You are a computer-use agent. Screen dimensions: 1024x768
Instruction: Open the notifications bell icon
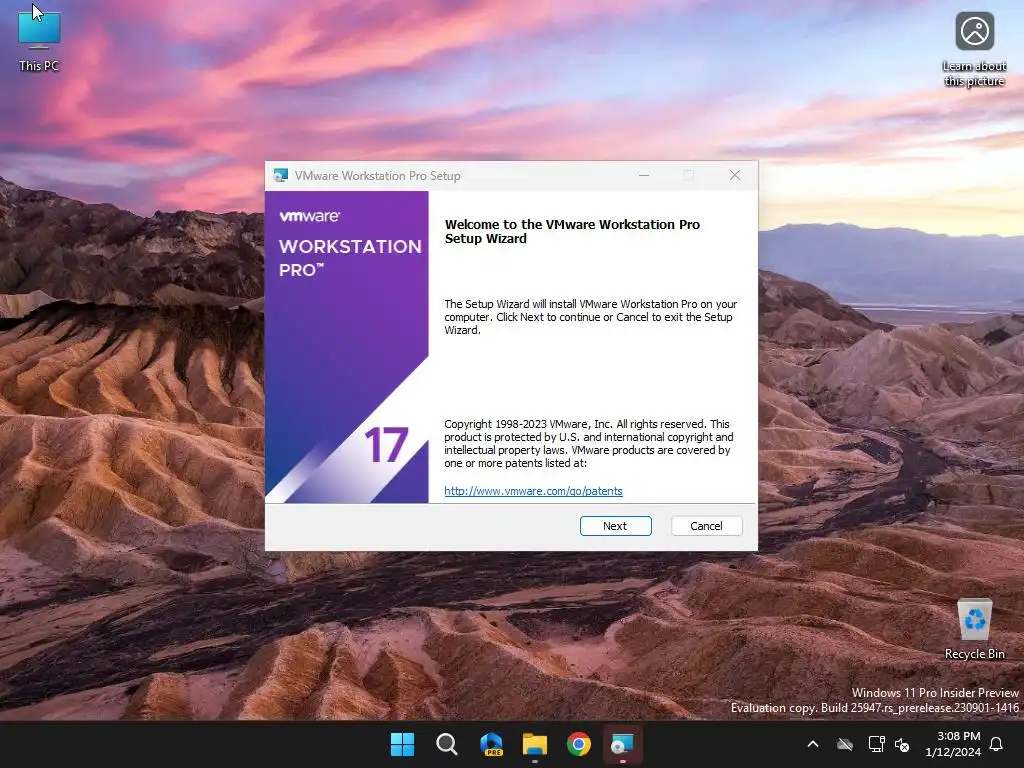point(997,744)
